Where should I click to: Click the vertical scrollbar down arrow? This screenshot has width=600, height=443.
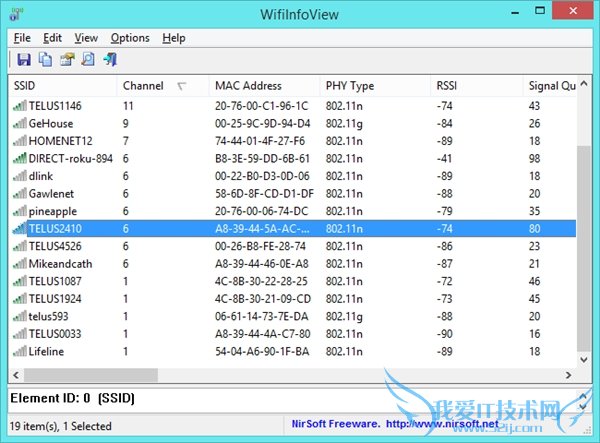584,360
